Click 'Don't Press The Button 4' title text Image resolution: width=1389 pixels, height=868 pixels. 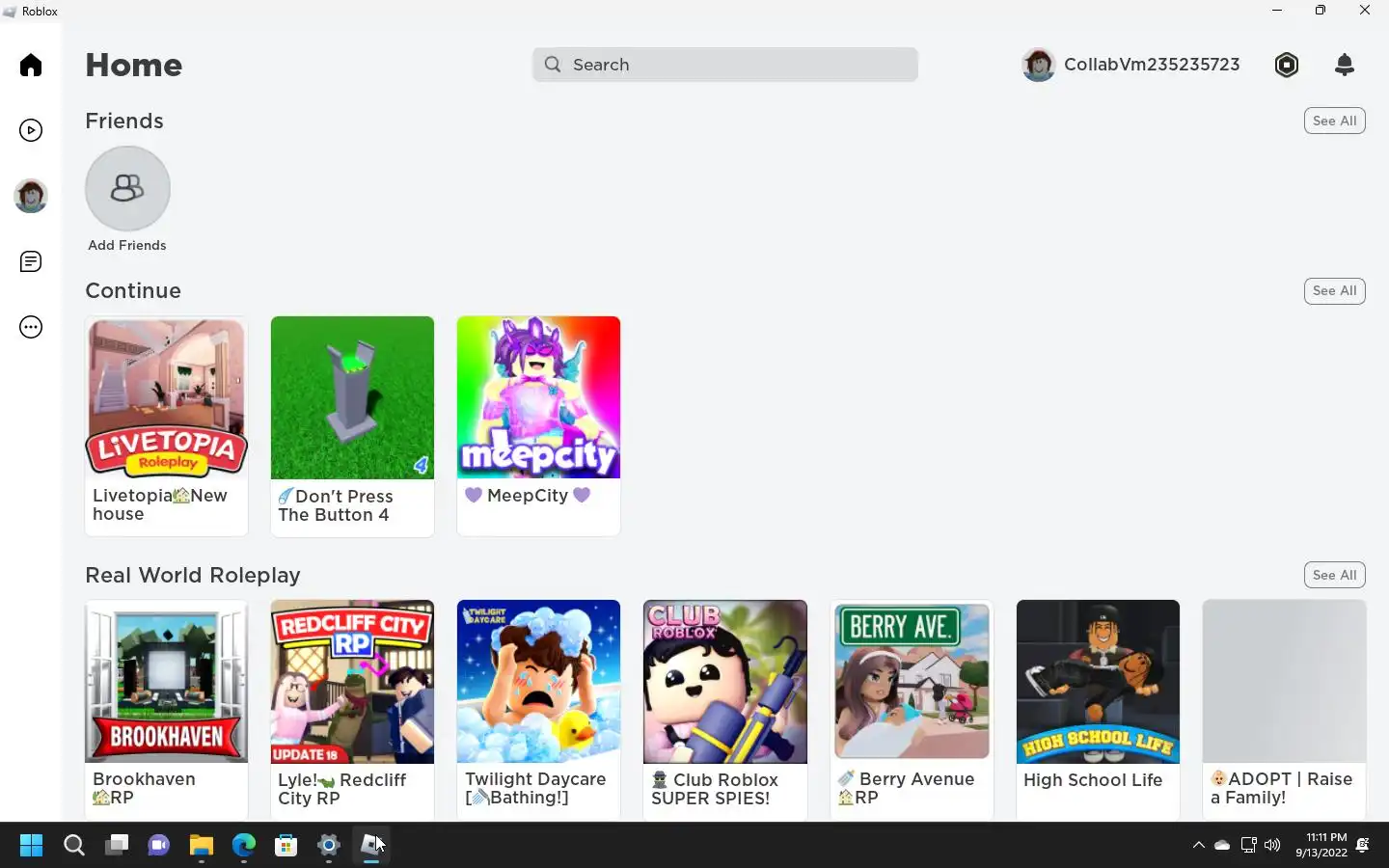(x=336, y=505)
